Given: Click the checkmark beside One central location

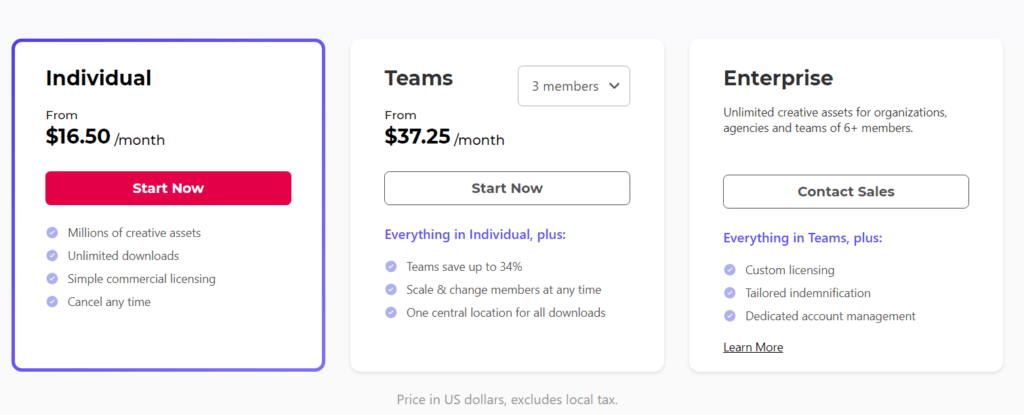Looking at the screenshot, I should pos(391,313).
